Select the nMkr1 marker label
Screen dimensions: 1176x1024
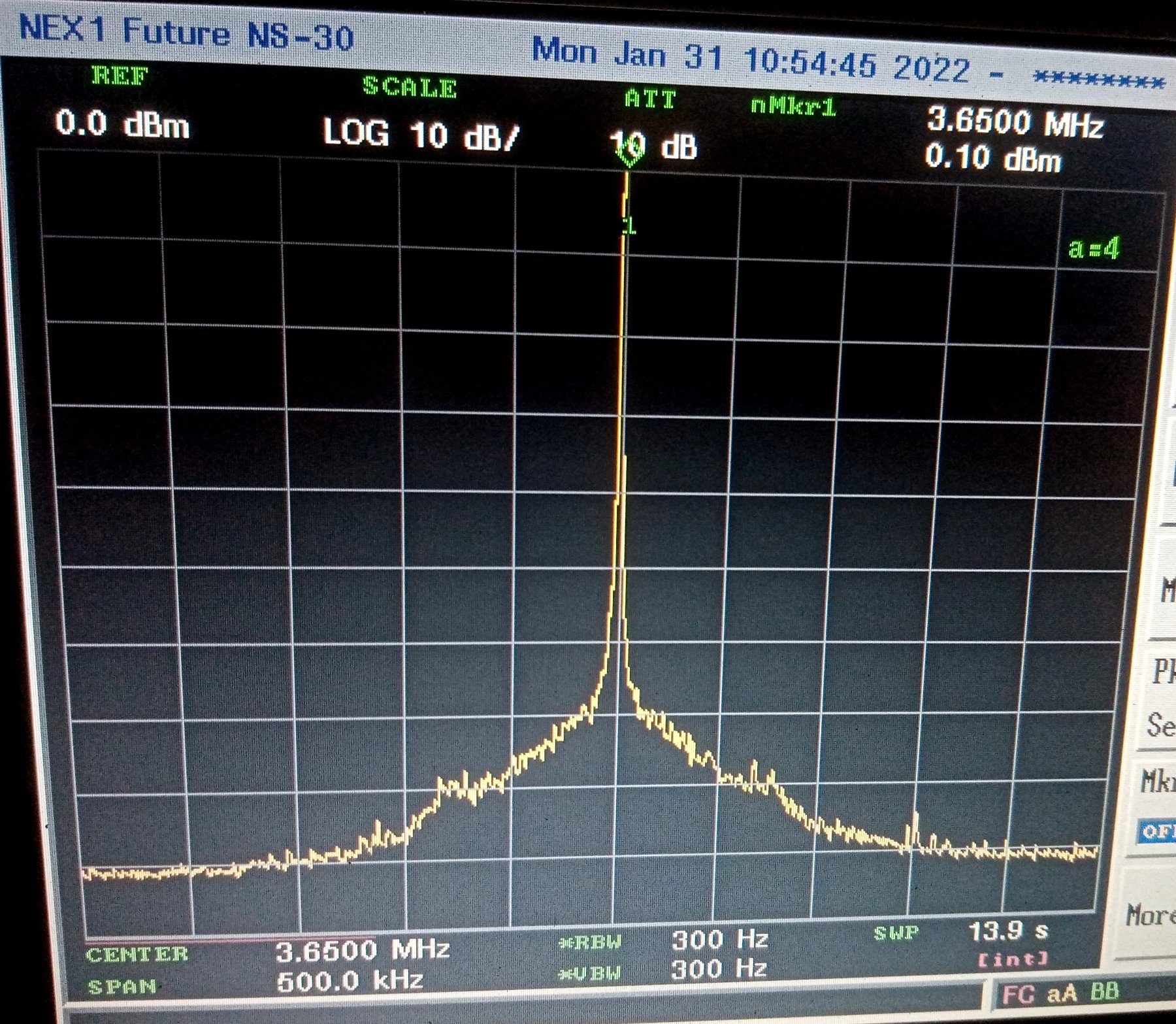pyautogui.click(x=793, y=106)
